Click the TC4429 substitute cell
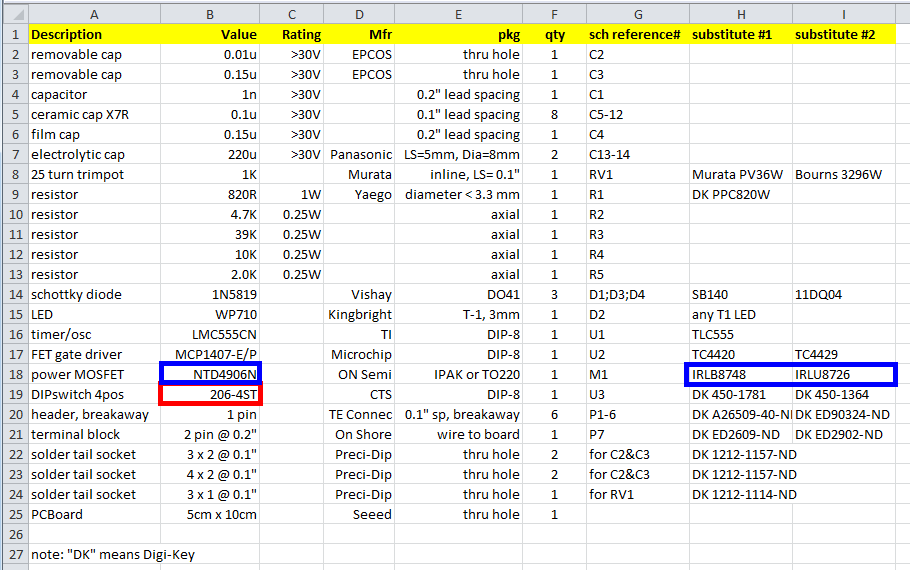The width and height of the screenshot is (910, 570). [844, 355]
